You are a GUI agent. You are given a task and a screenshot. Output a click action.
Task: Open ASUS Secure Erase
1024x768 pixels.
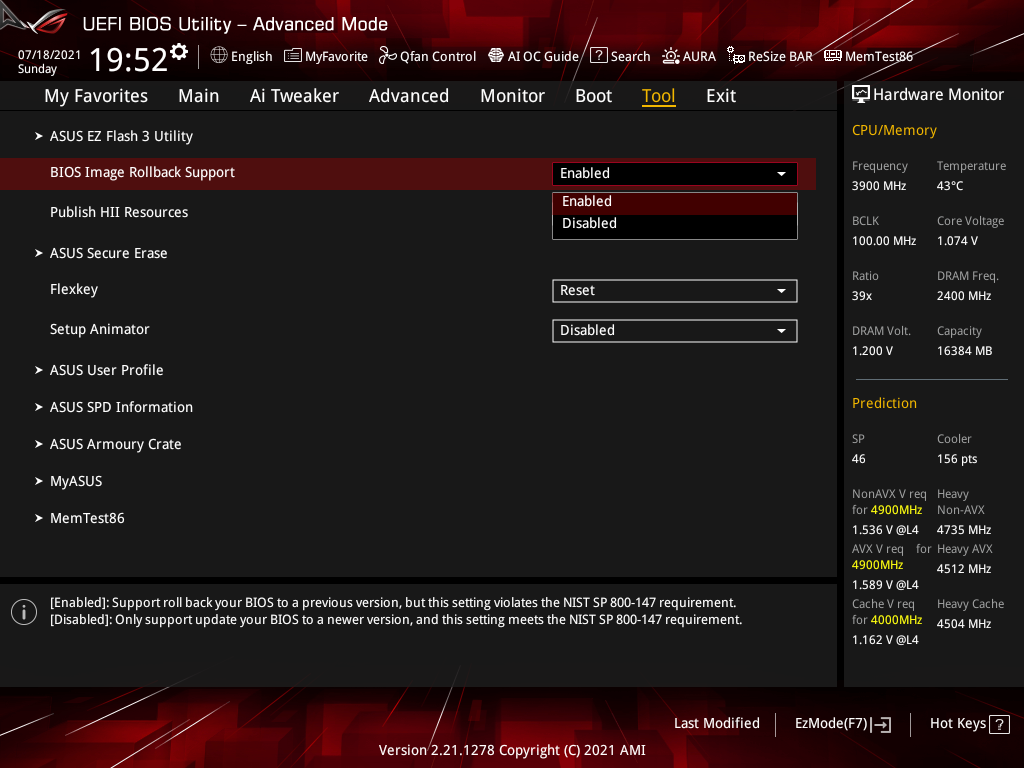pyautogui.click(x=108, y=253)
